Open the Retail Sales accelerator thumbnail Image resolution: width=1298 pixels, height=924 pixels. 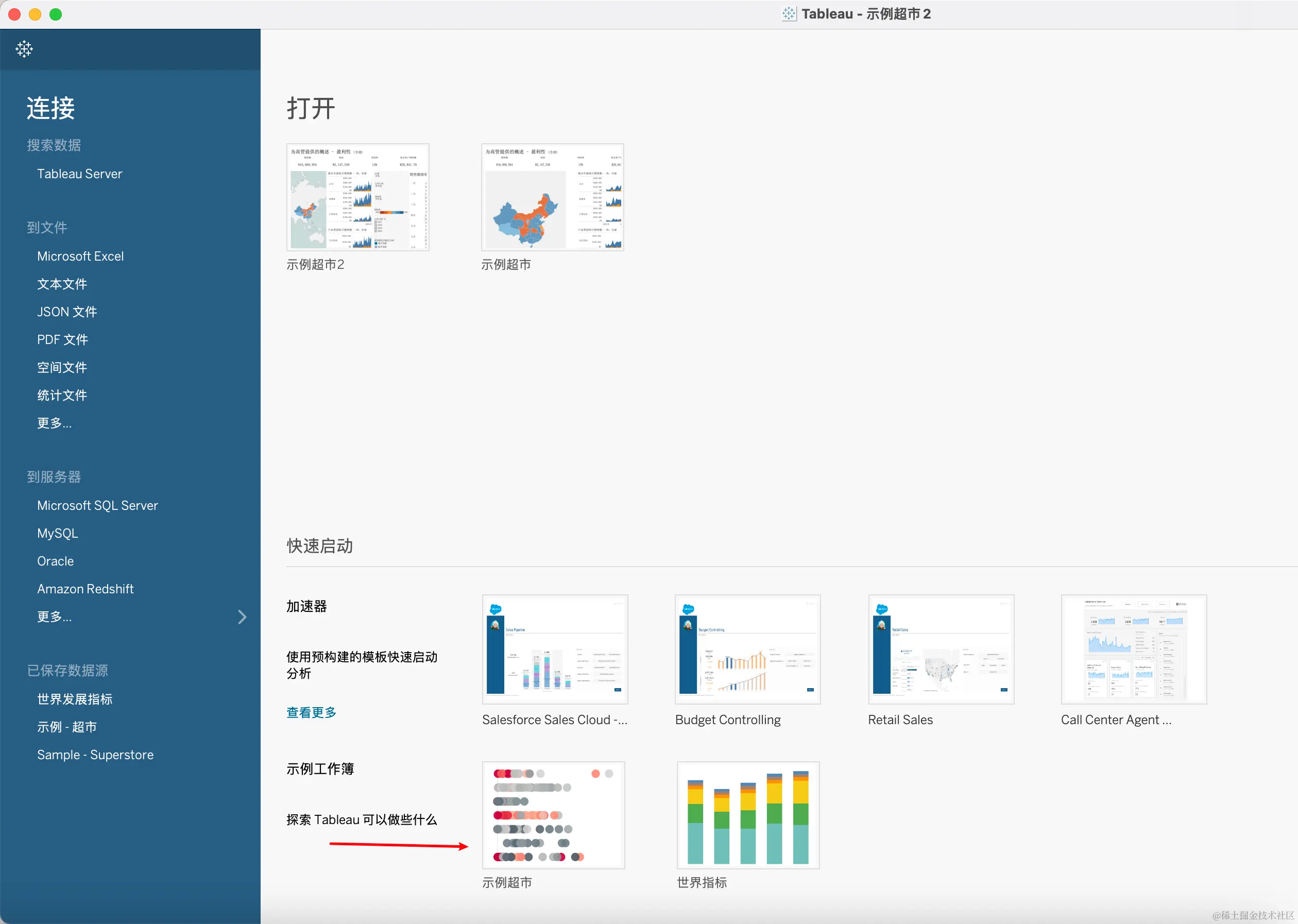pyautogui.click(x=941, y=649)
